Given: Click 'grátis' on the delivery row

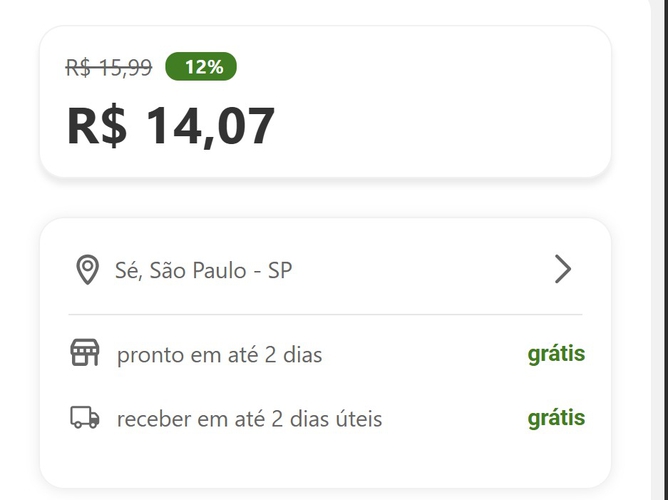Looking at the screenshot, I should (x=556, y=418).
